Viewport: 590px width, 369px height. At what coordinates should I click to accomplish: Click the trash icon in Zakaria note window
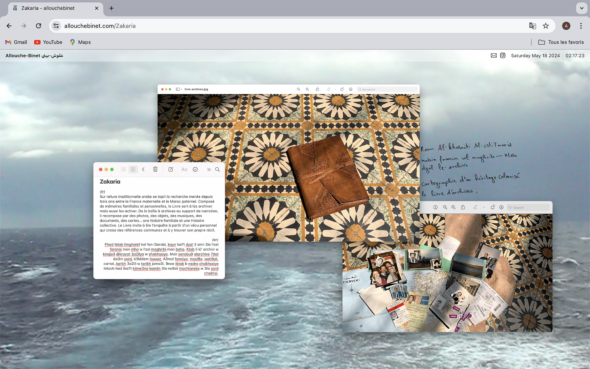click(155, 170)
